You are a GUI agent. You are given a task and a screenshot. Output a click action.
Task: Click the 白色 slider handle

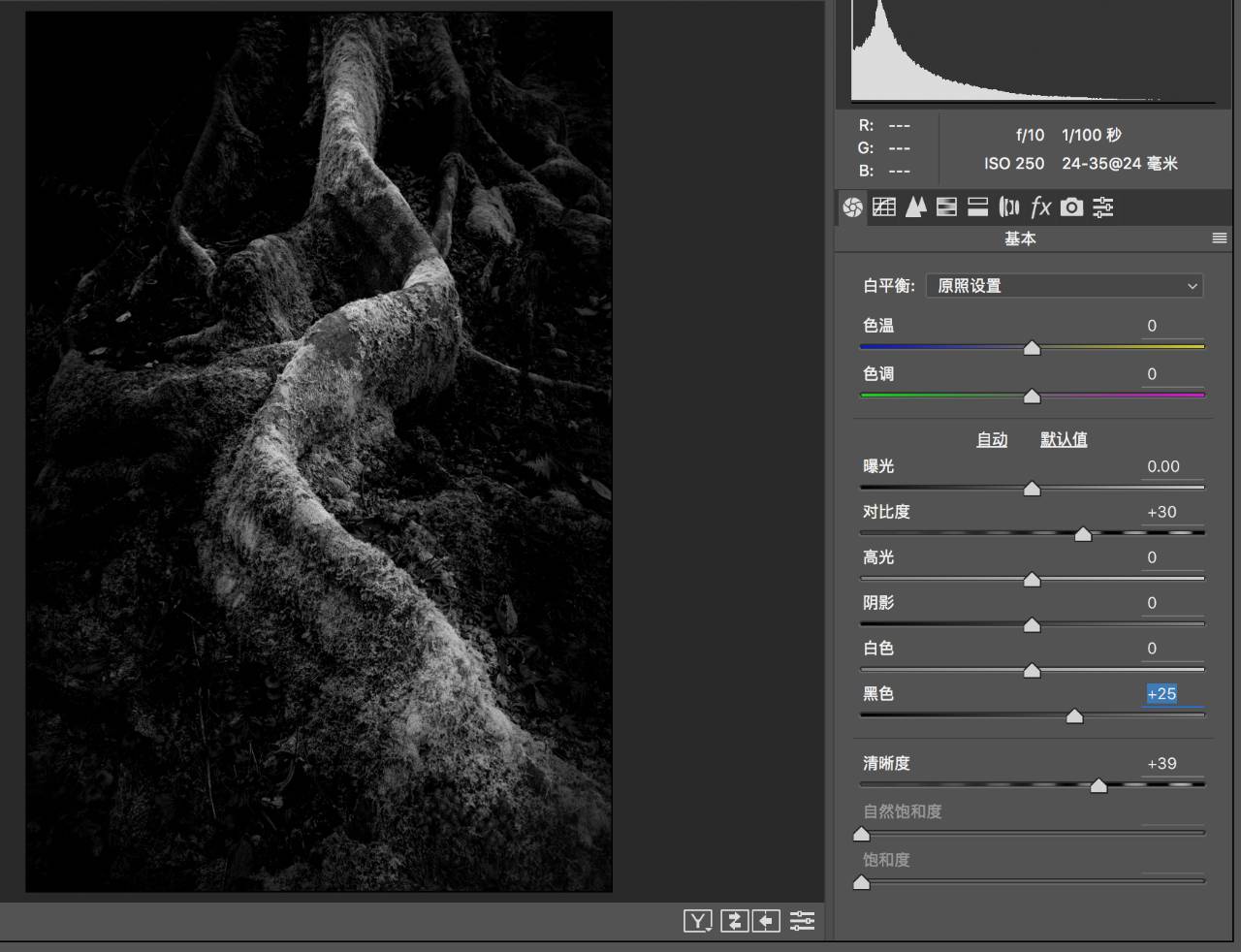[1032, 671]
